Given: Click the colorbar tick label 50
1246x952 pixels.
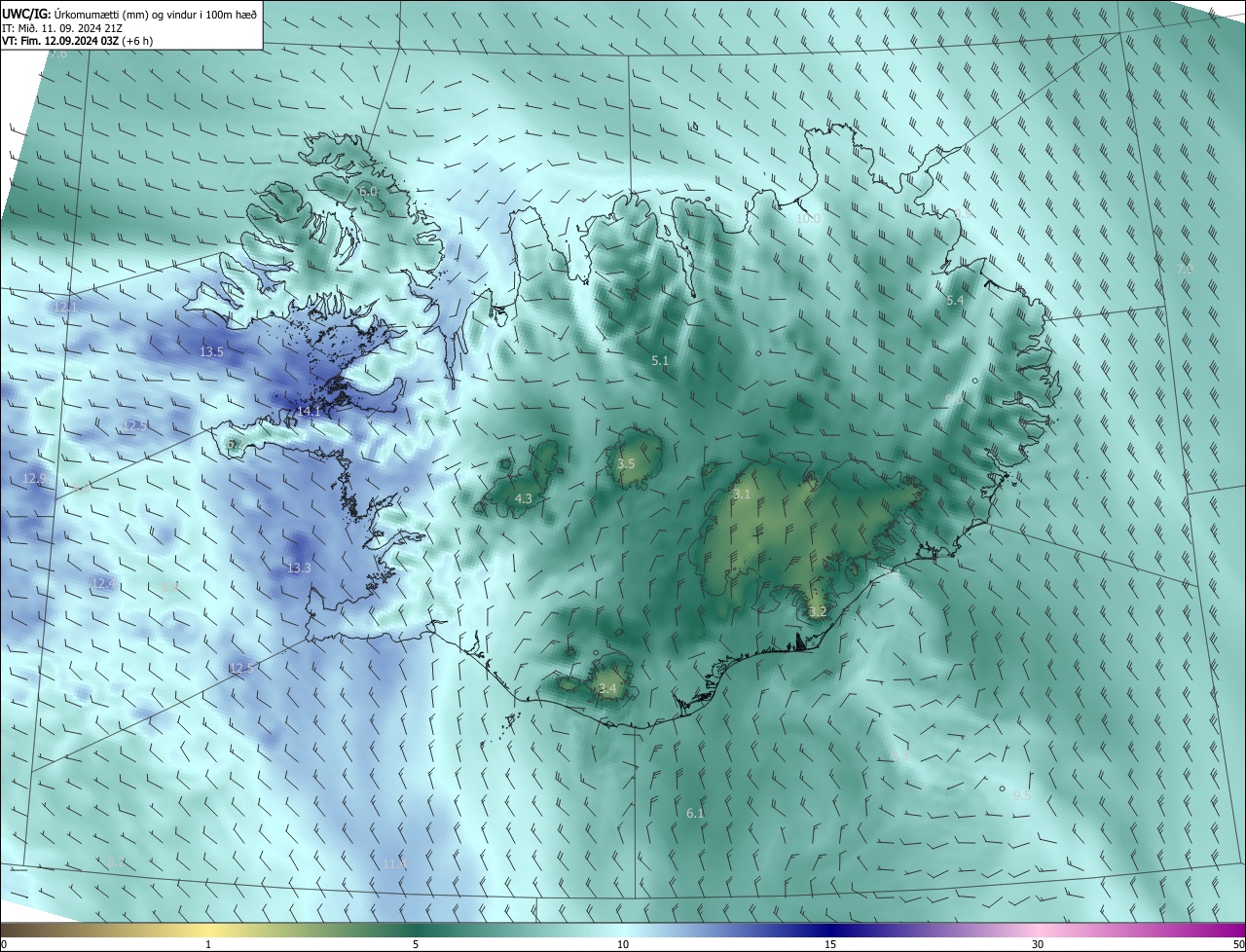Looking at the screenshot, I should pos(1238,945).
